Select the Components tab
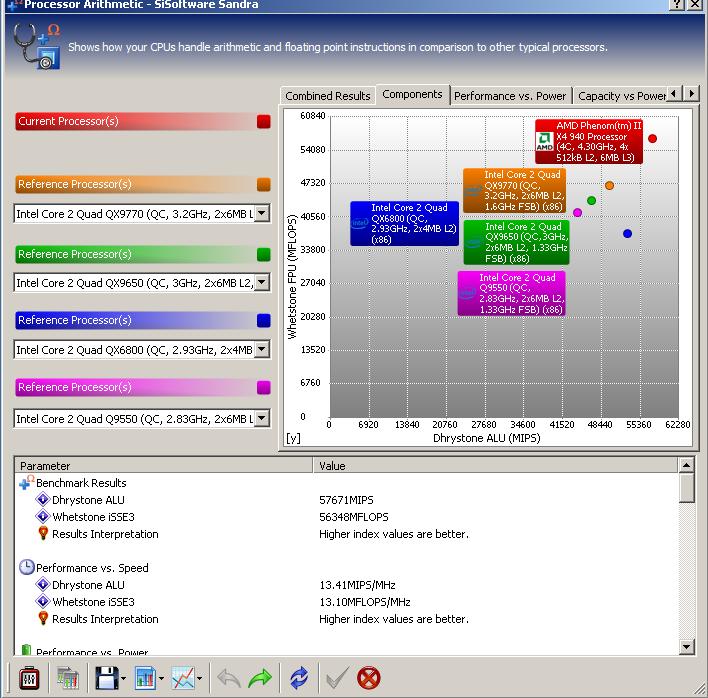 [412, 94]
